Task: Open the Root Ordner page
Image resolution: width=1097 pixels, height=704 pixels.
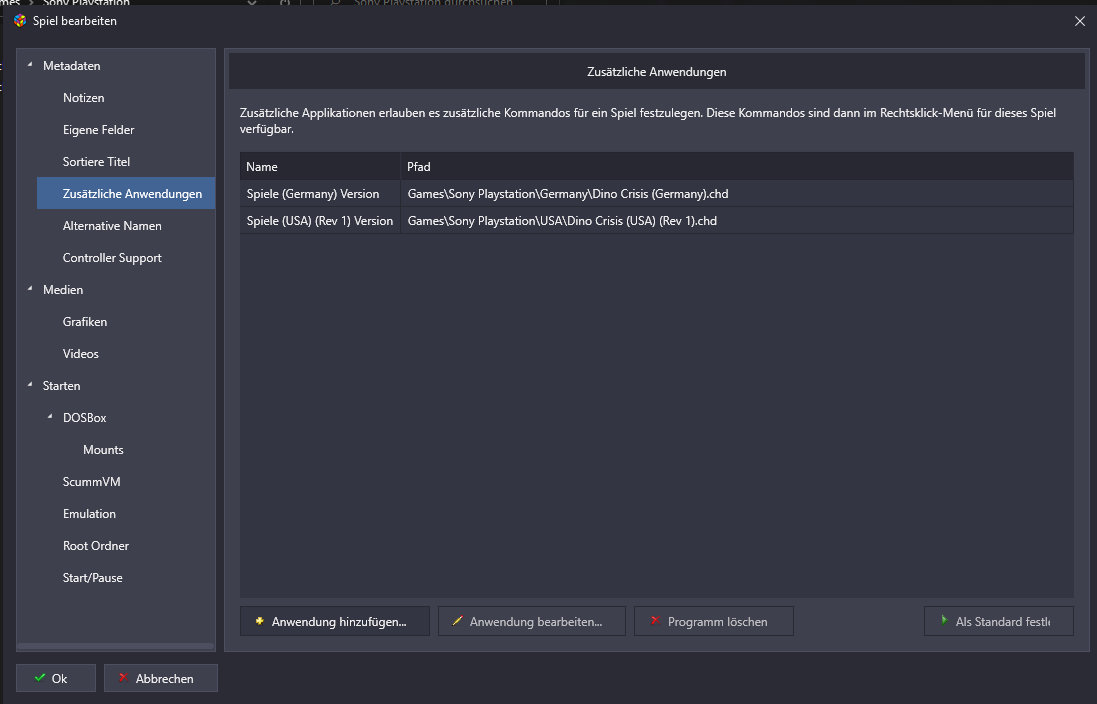Action: (95, 546)
